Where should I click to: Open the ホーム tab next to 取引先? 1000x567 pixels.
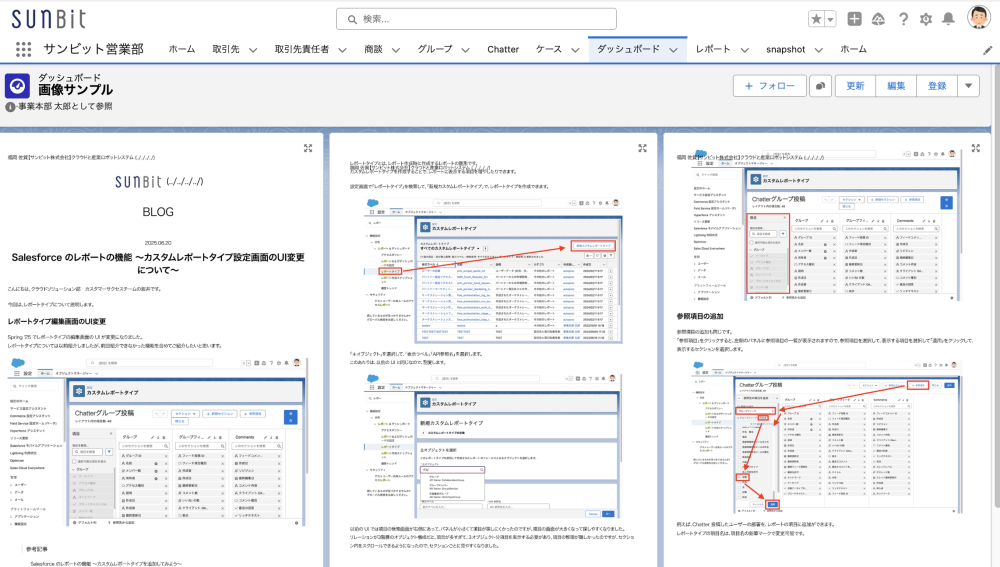182,49
